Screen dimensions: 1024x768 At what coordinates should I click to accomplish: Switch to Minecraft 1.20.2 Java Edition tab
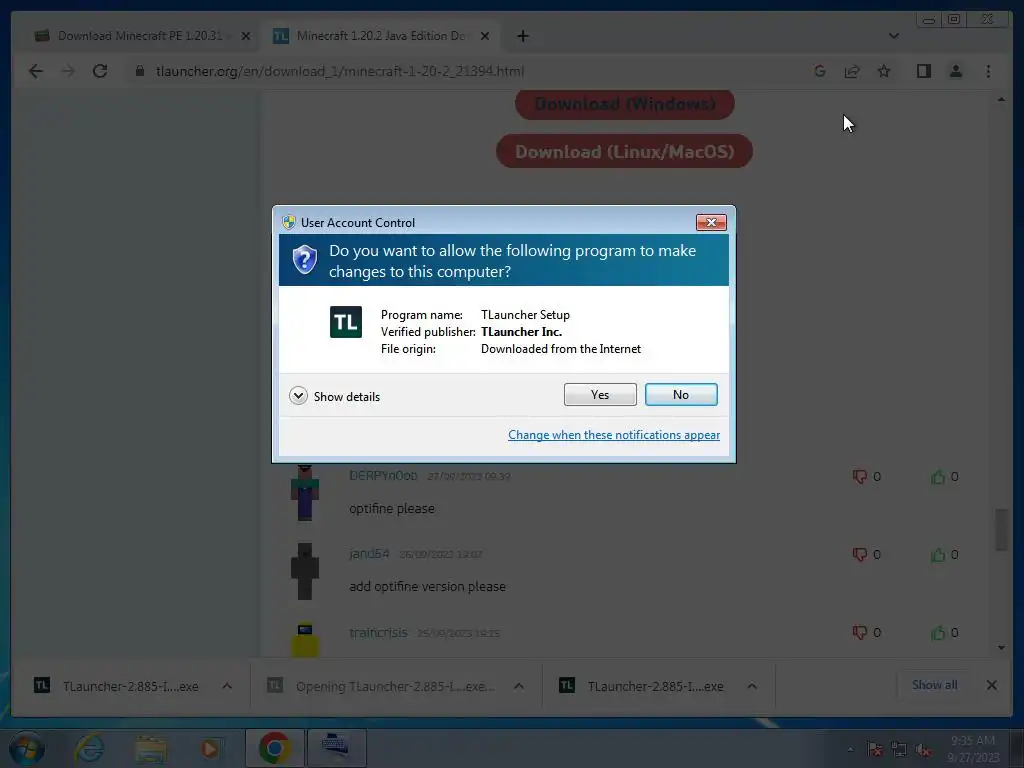[381, 36]
